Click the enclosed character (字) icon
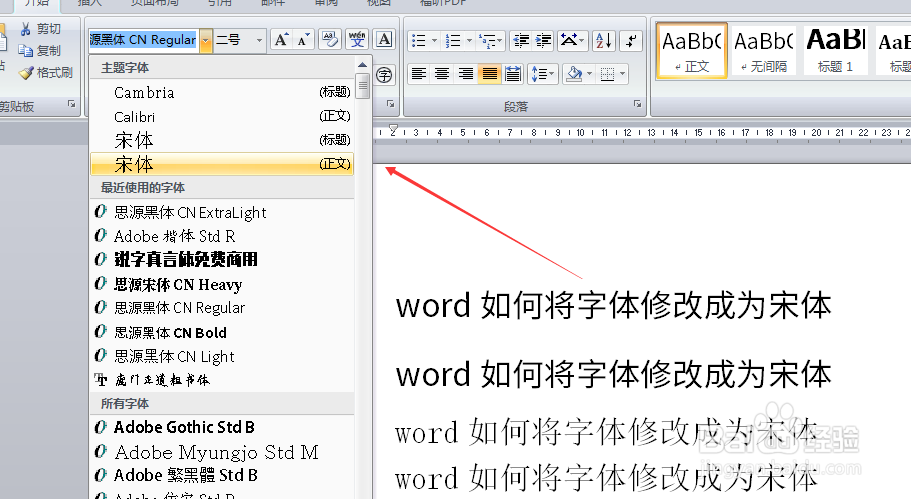This screenshot has height=499, width=911. coord(384,75)
